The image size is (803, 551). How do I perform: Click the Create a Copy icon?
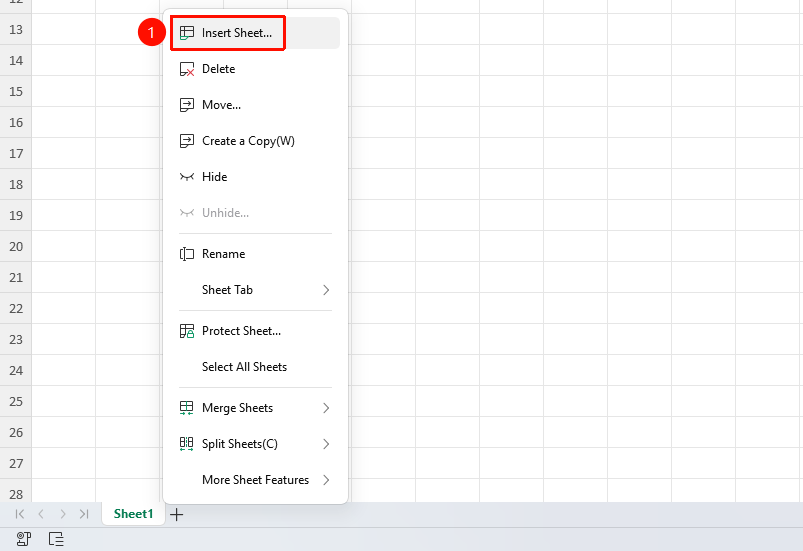(187, 141)
